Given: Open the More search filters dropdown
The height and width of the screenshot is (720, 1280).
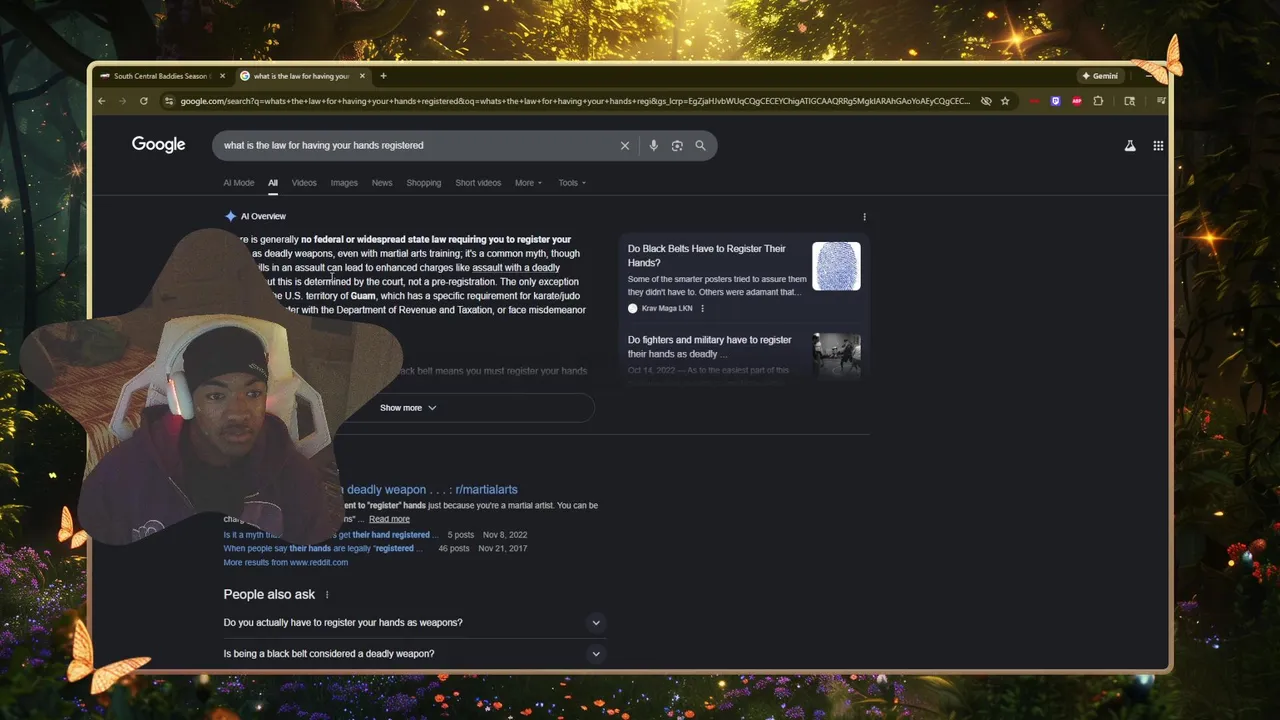Looking at the screenshot, I should [x=528, y=183].
